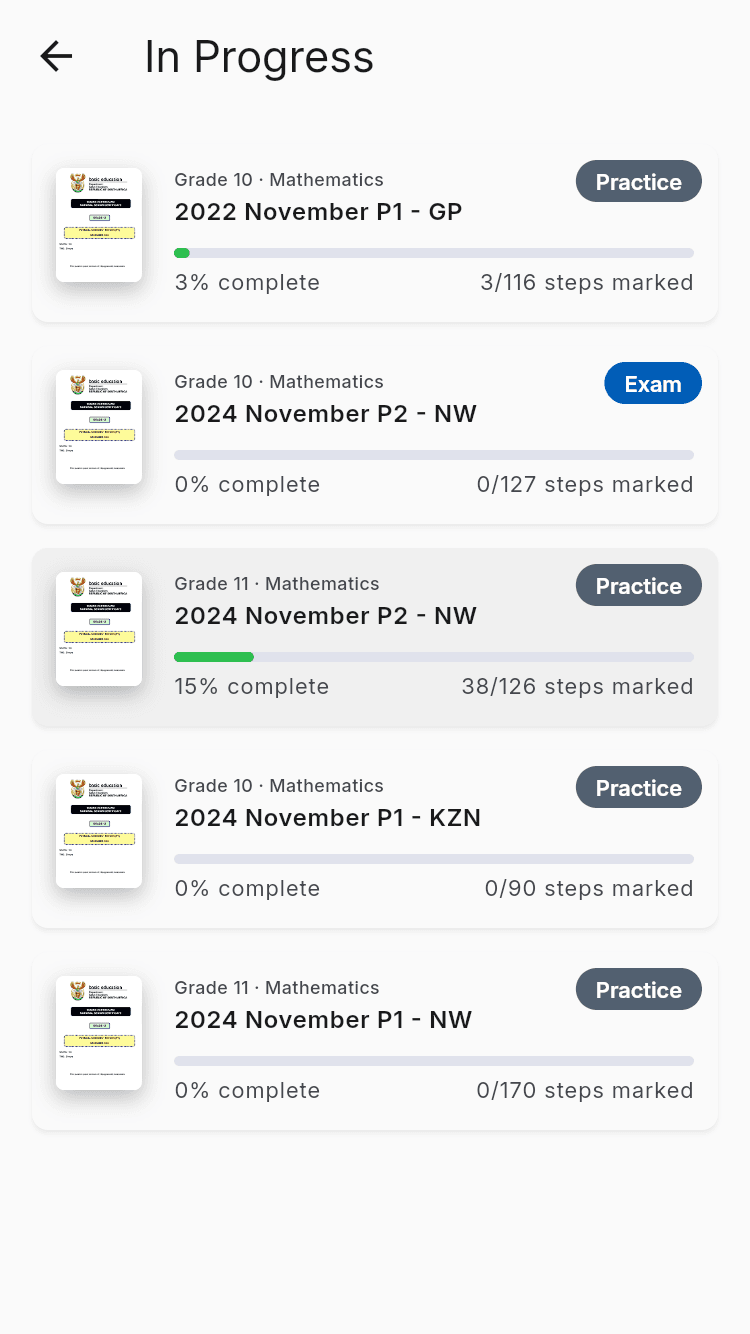The image size is (750, 1334).
Task: Click the 15% progress bar on the Grade 11 card
Action: (x=434, y=657)
